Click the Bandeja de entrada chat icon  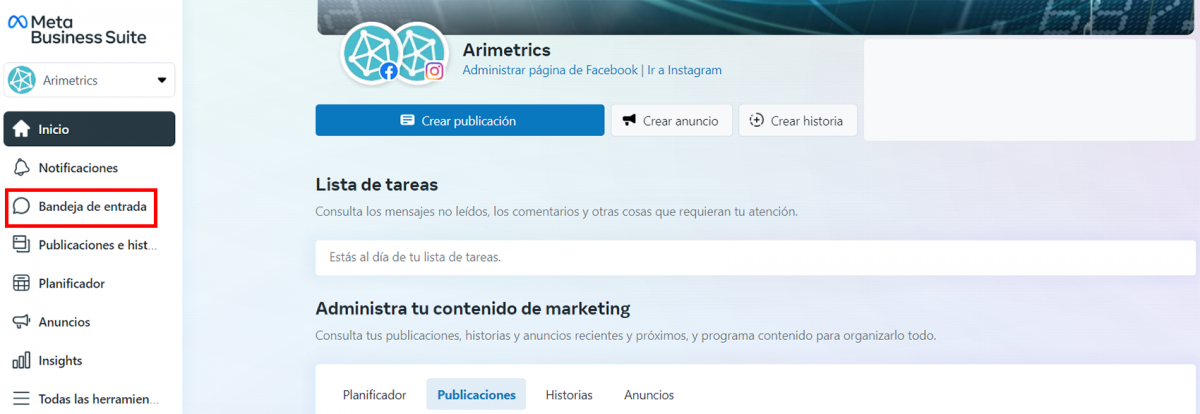pos(21,206)
